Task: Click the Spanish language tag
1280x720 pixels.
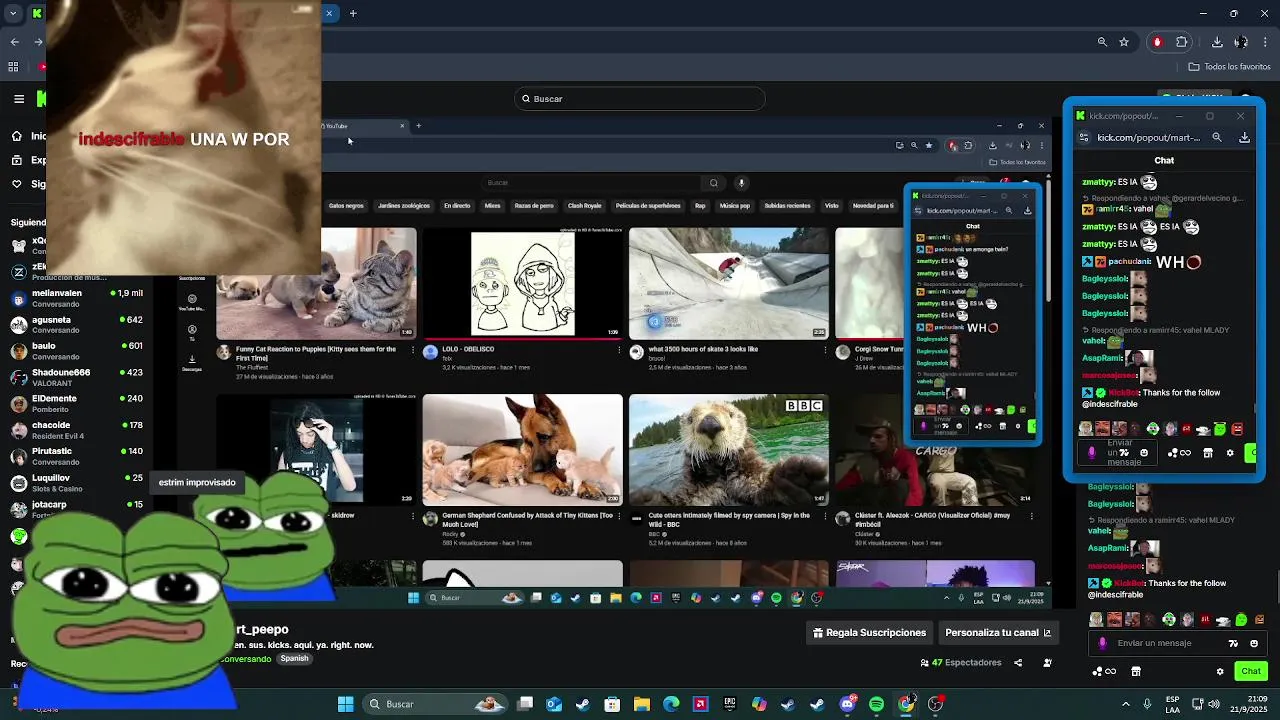Action: click(x=294, y=659)
